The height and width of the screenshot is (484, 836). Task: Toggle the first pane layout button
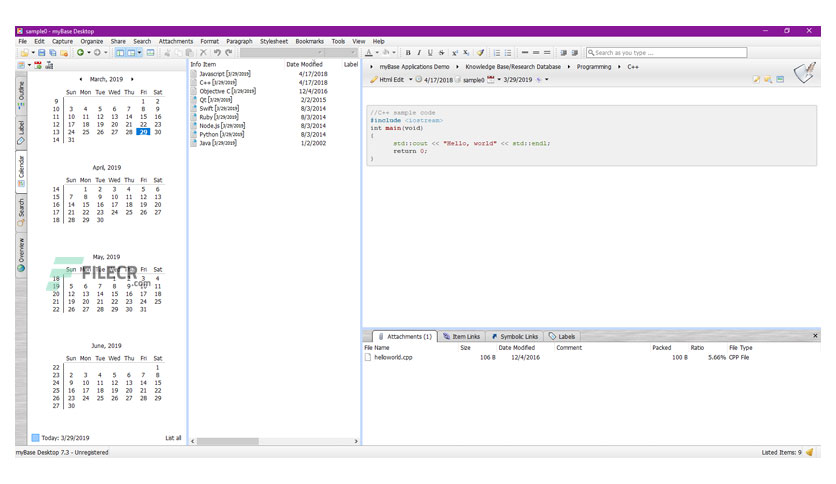pyautogui.click(x=120, y=53)
